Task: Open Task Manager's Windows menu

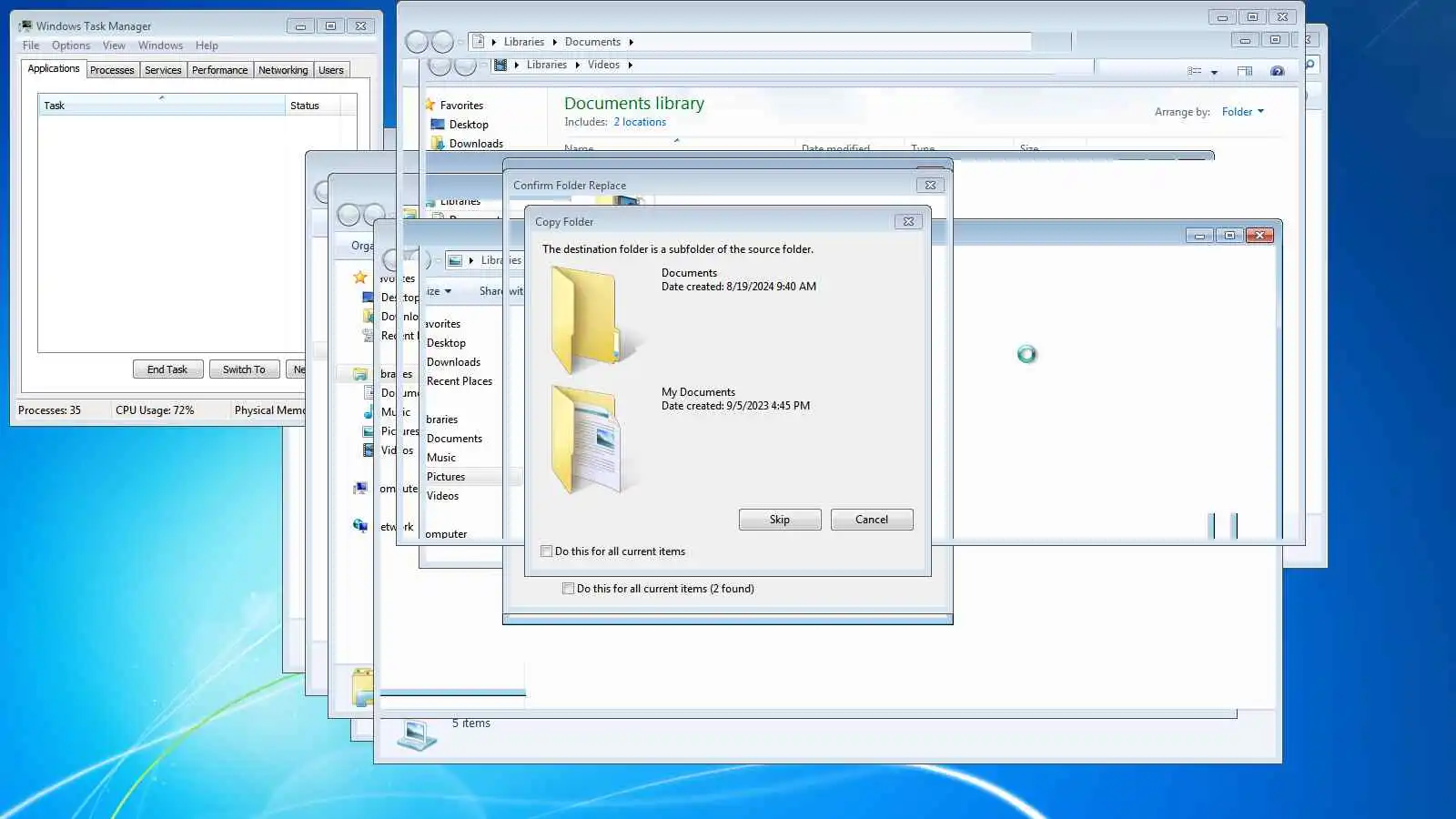Action: (x=160, y=45)
